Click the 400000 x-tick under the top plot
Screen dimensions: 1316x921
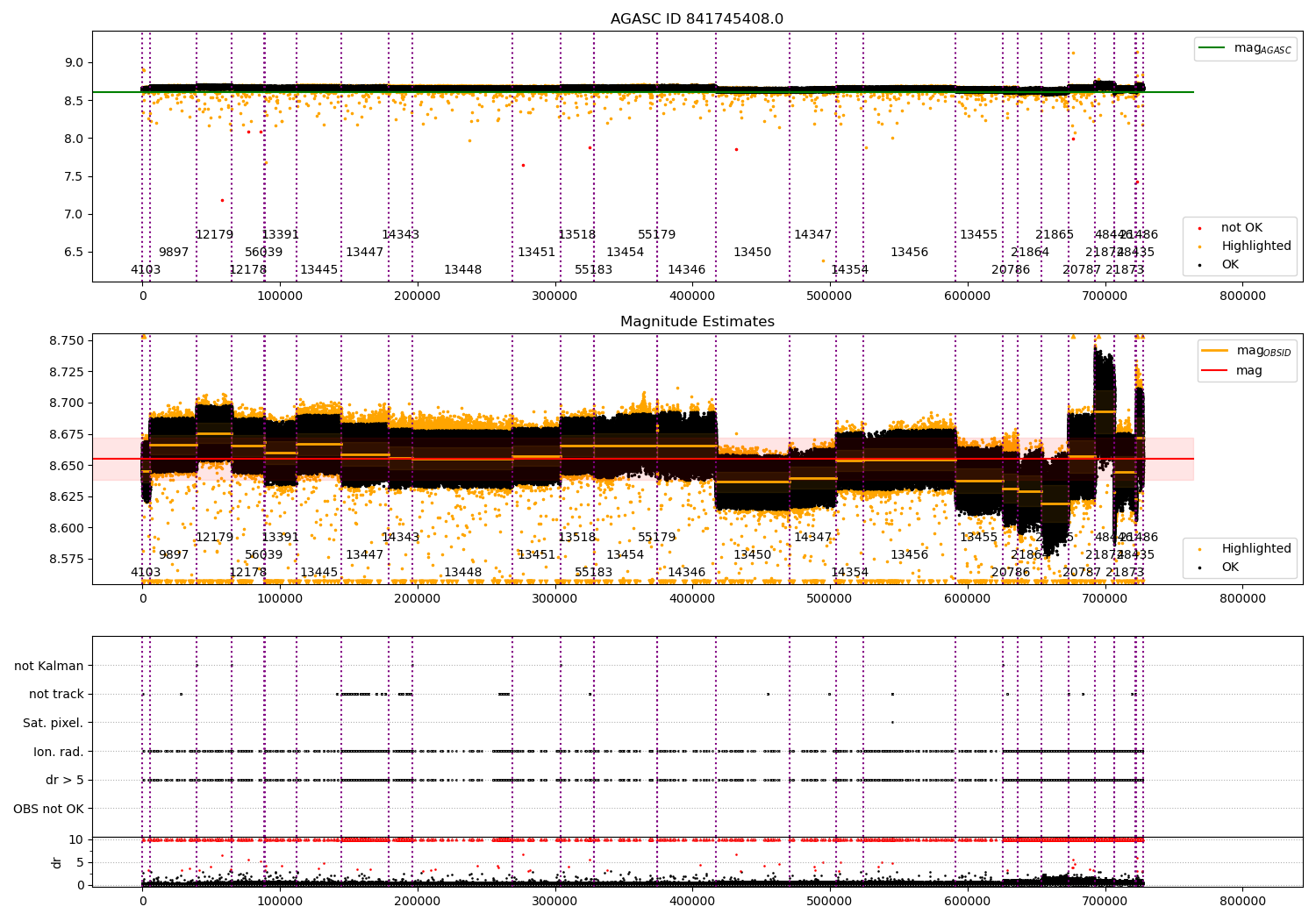(x=693, y=296)
